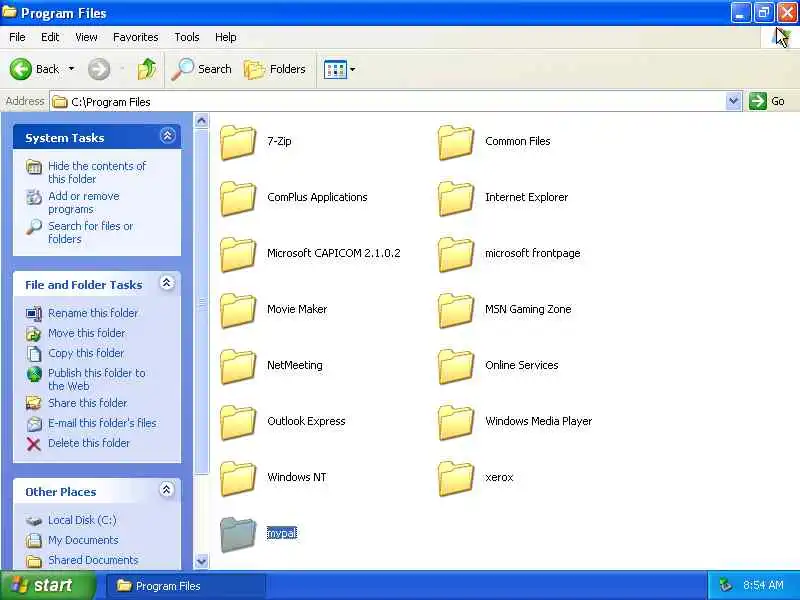Open the Views dropdown arrow
This screenshot has height=600, width=800.
coord(352,69)
